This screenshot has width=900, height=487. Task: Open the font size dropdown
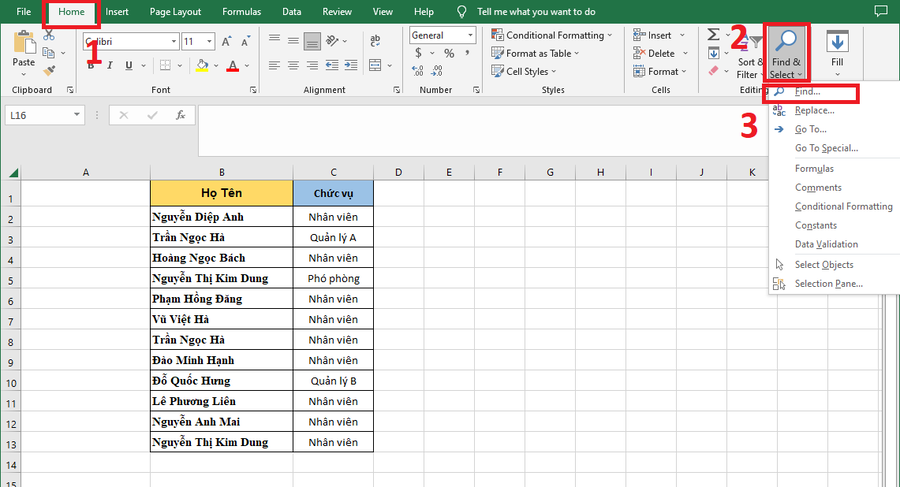pyautogui.click(x=210, y=41)
